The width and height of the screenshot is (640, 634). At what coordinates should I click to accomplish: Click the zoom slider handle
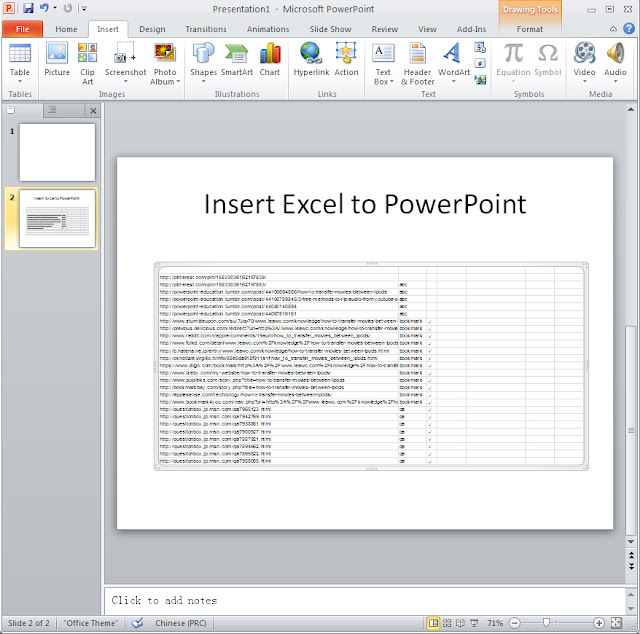click(546, 623)
